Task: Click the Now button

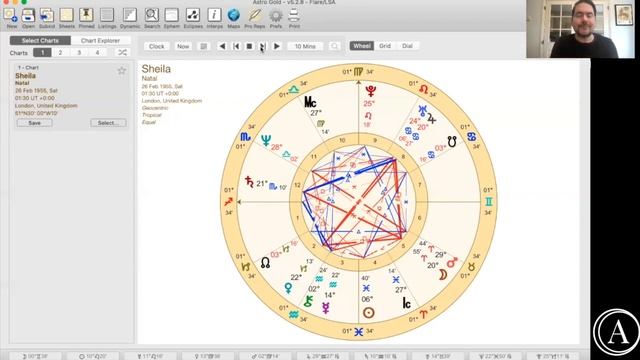Action: click(183, 46)
